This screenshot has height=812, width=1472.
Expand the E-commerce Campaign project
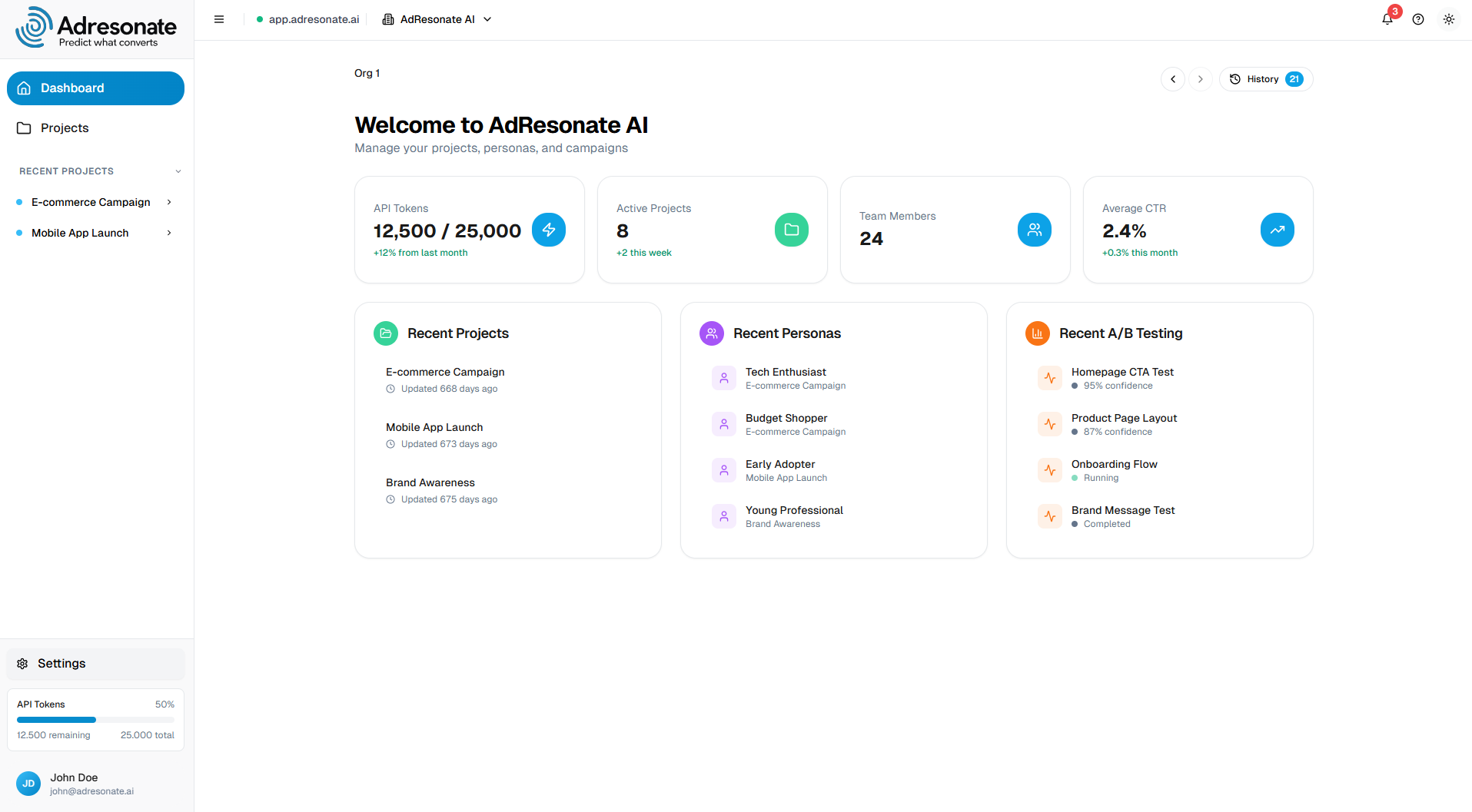[168, 202]
